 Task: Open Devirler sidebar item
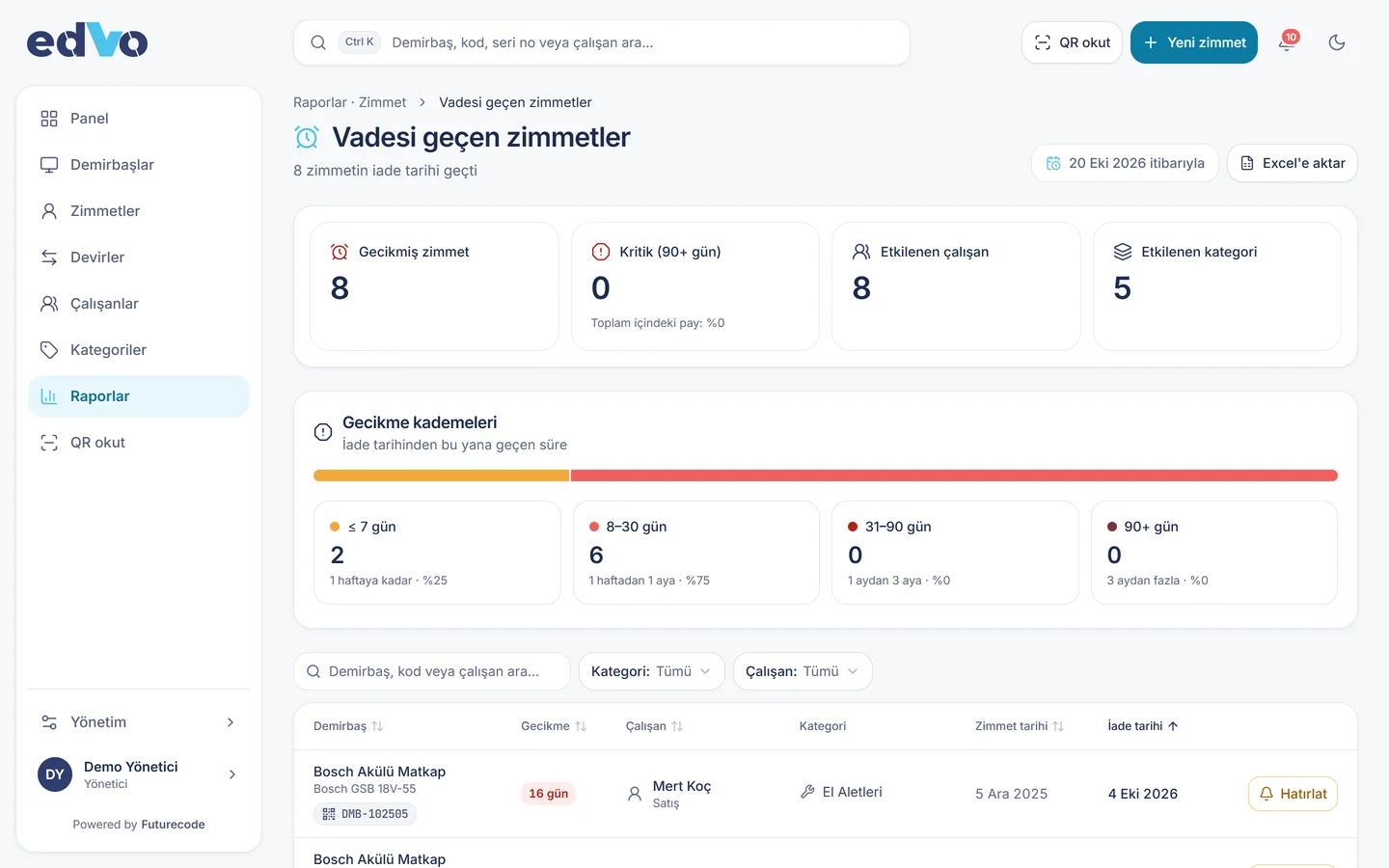pos(139,258)
